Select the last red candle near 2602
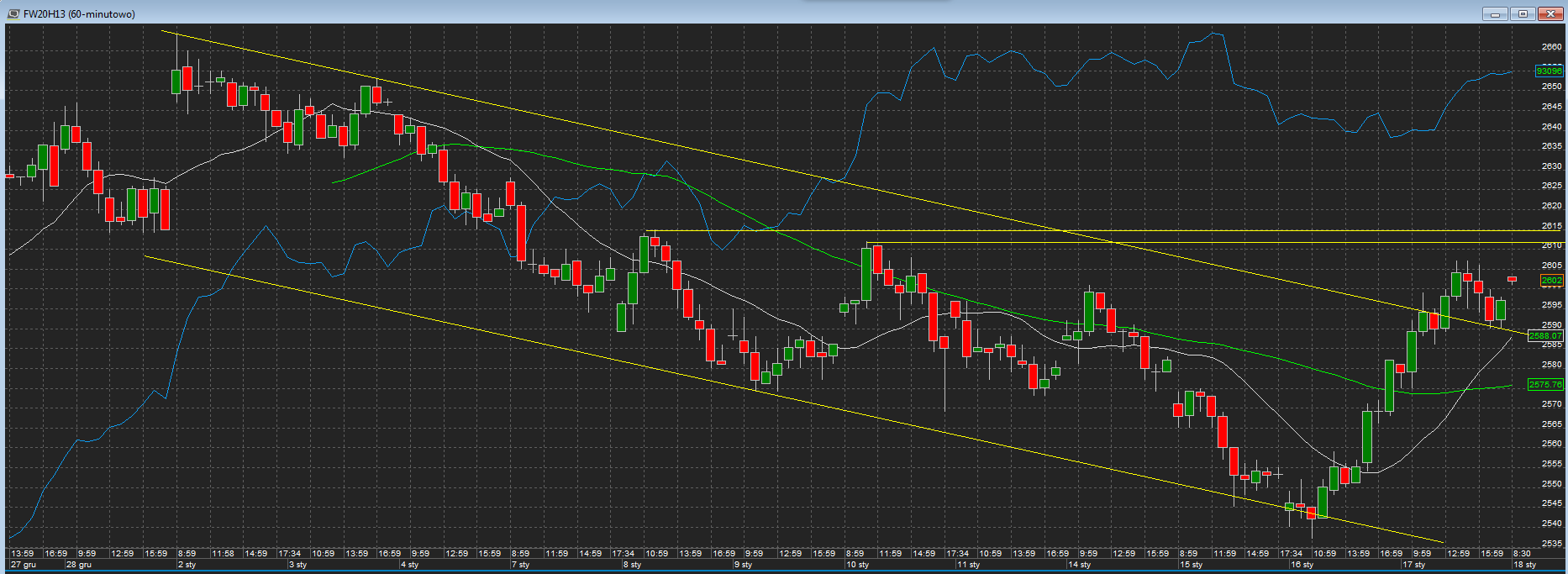The width and height of the screenshot is (1568, 574). [1512, 279]
